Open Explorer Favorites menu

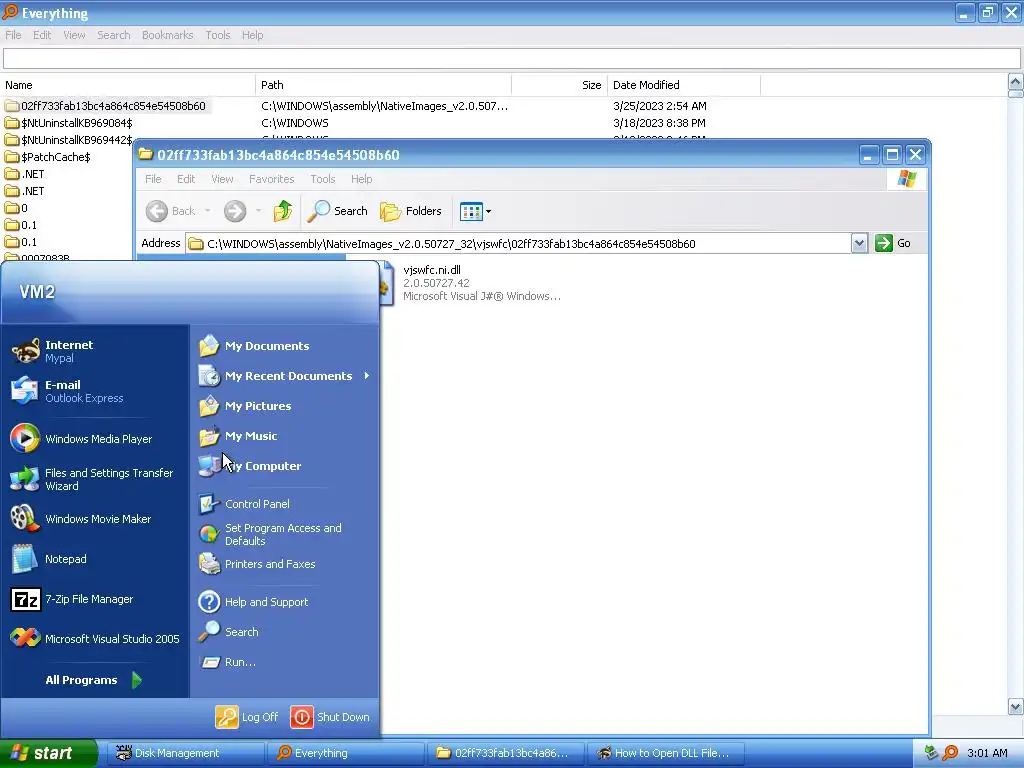(271, 179)
